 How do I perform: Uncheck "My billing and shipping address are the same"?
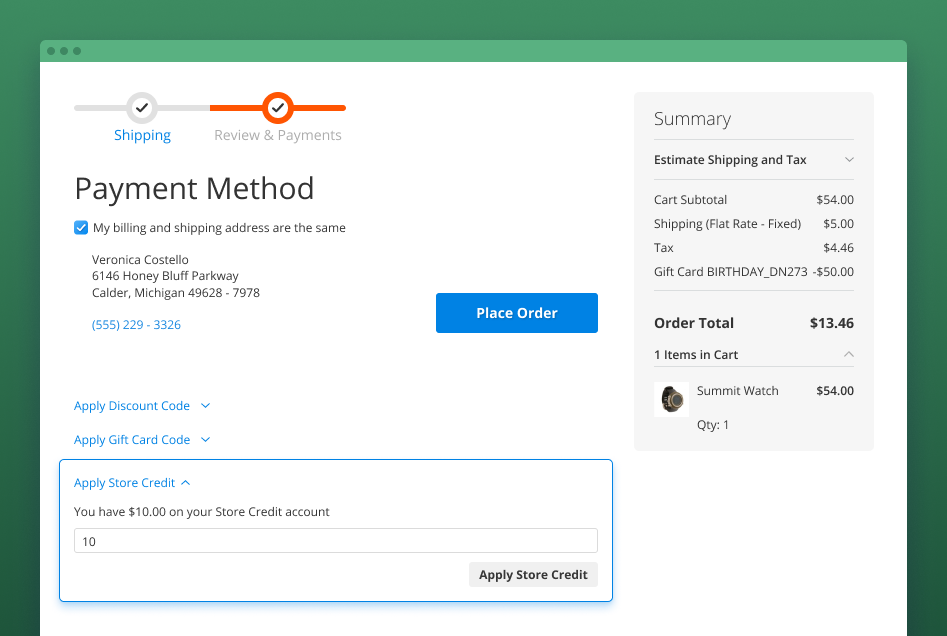80,227
